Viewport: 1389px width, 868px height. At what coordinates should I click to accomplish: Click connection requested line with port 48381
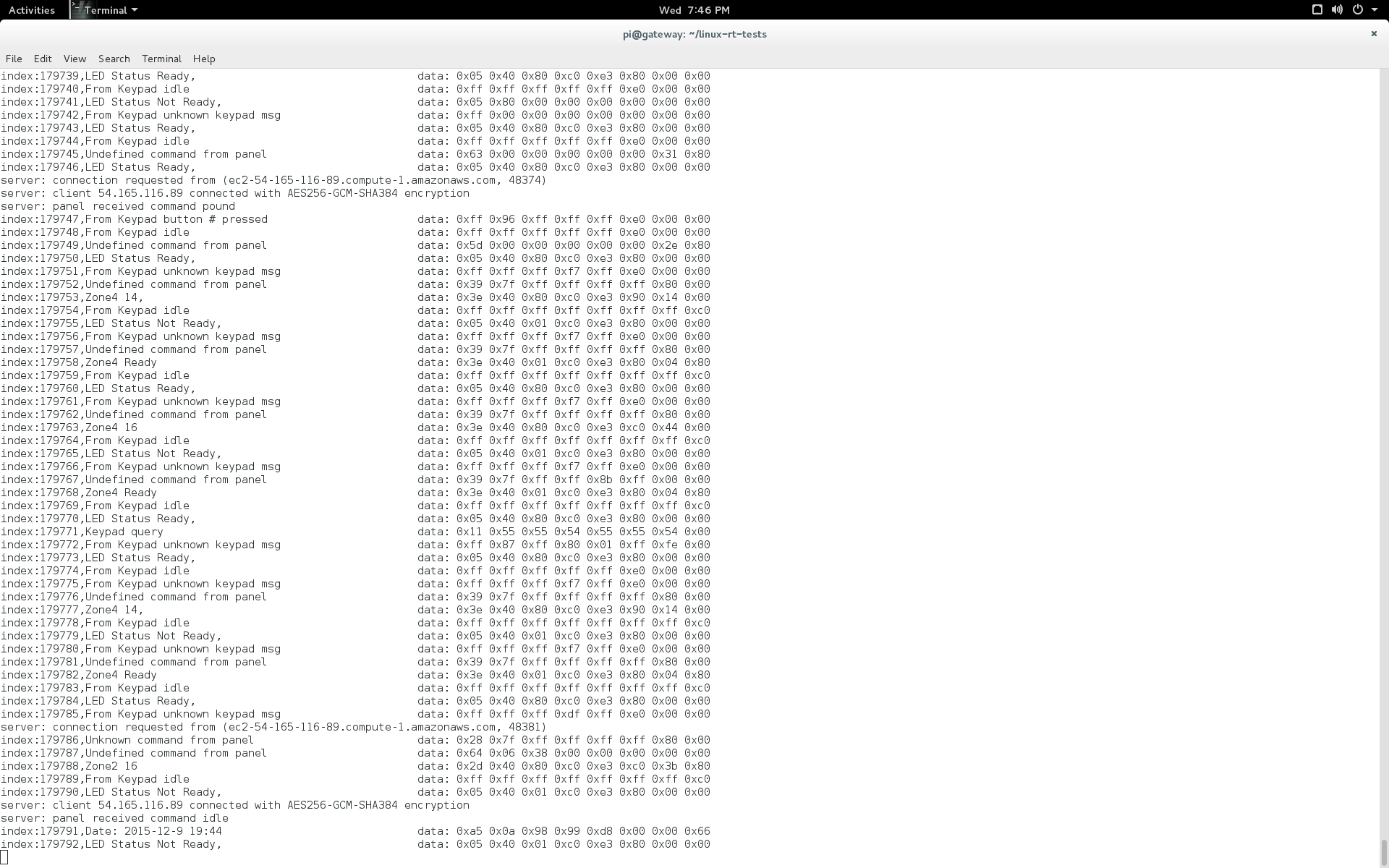[273, 727]
